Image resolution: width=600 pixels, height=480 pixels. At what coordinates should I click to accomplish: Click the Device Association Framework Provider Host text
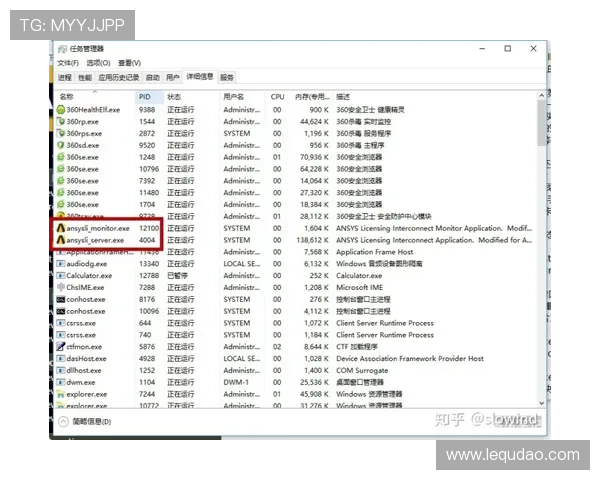[x=410, y=359]
